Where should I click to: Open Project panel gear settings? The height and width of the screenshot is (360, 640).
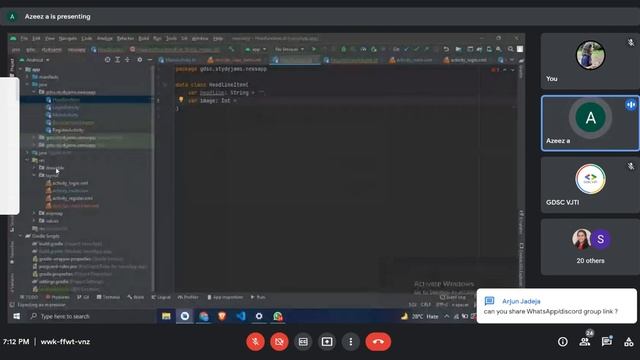(x=140, y=60)
